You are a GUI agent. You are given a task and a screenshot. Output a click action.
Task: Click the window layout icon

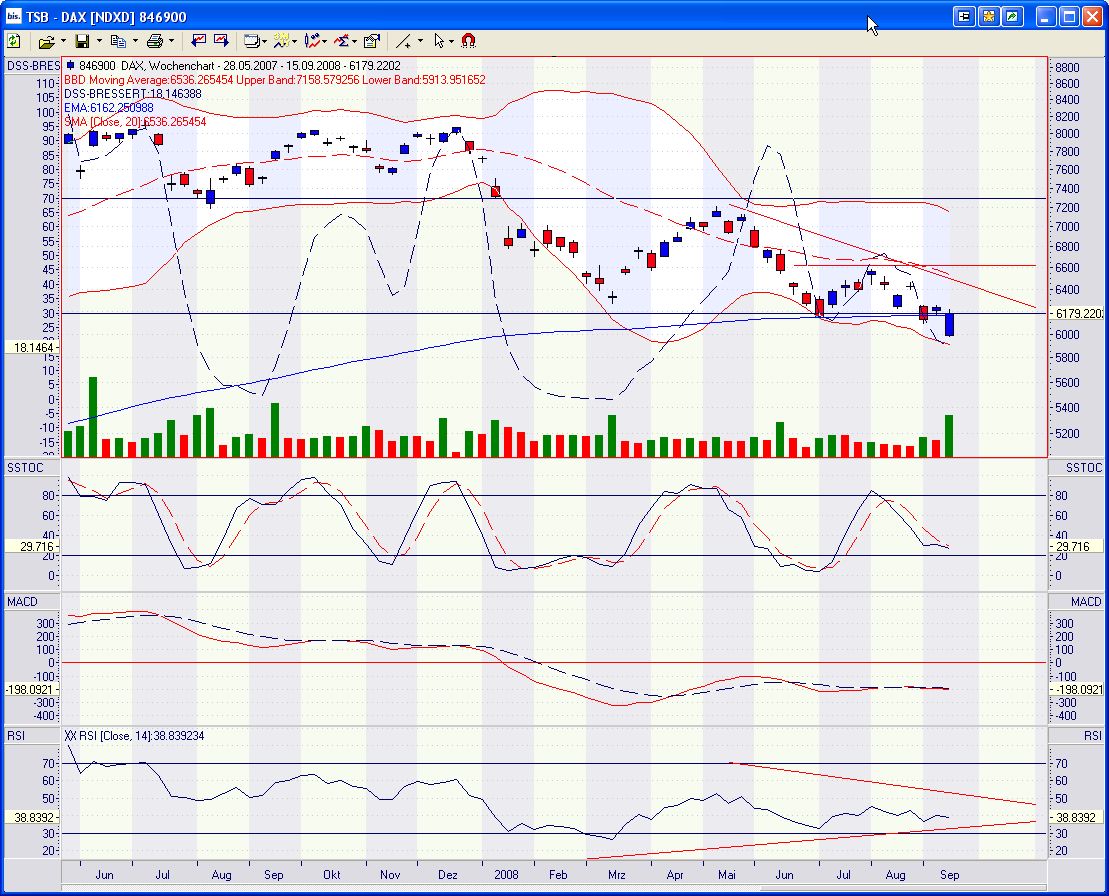[x=251, y=41]
